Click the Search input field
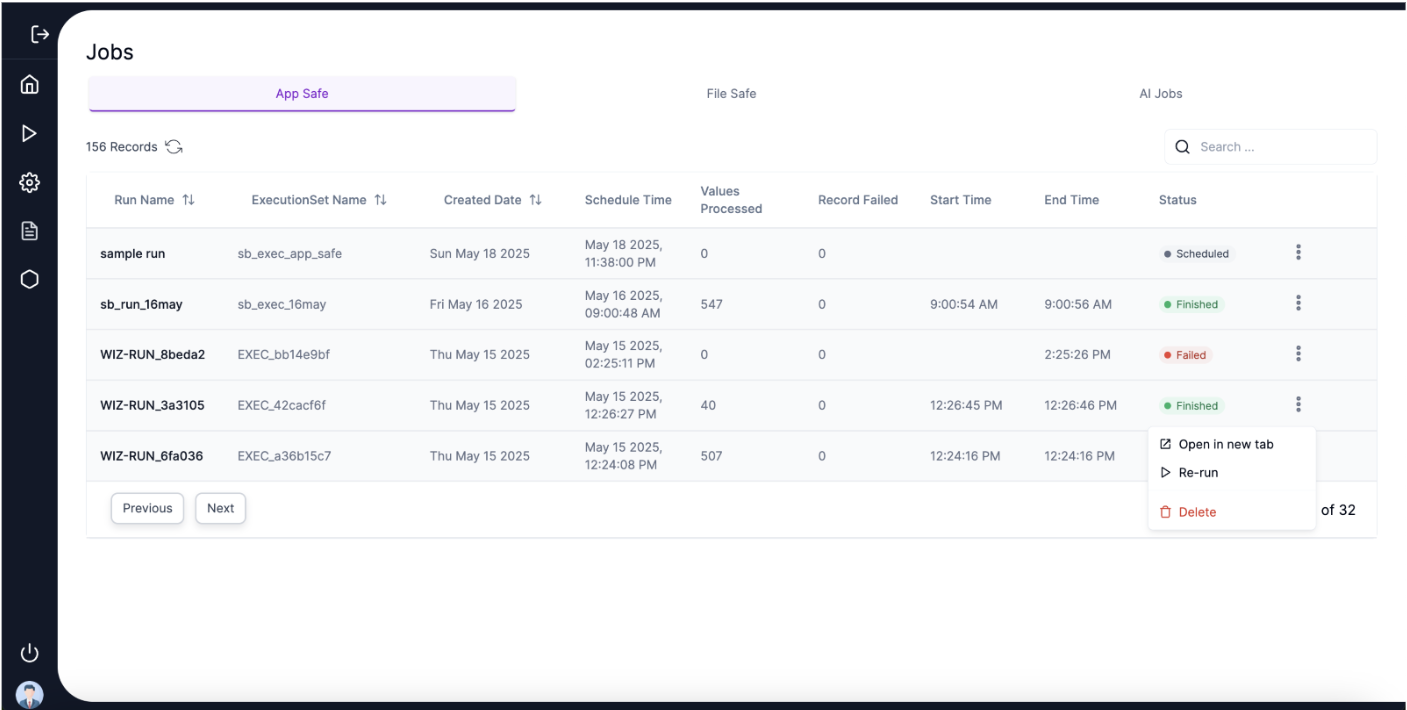Image resolution: width=1407 pixels, height=710 pixels. [x=1280, y=147]
